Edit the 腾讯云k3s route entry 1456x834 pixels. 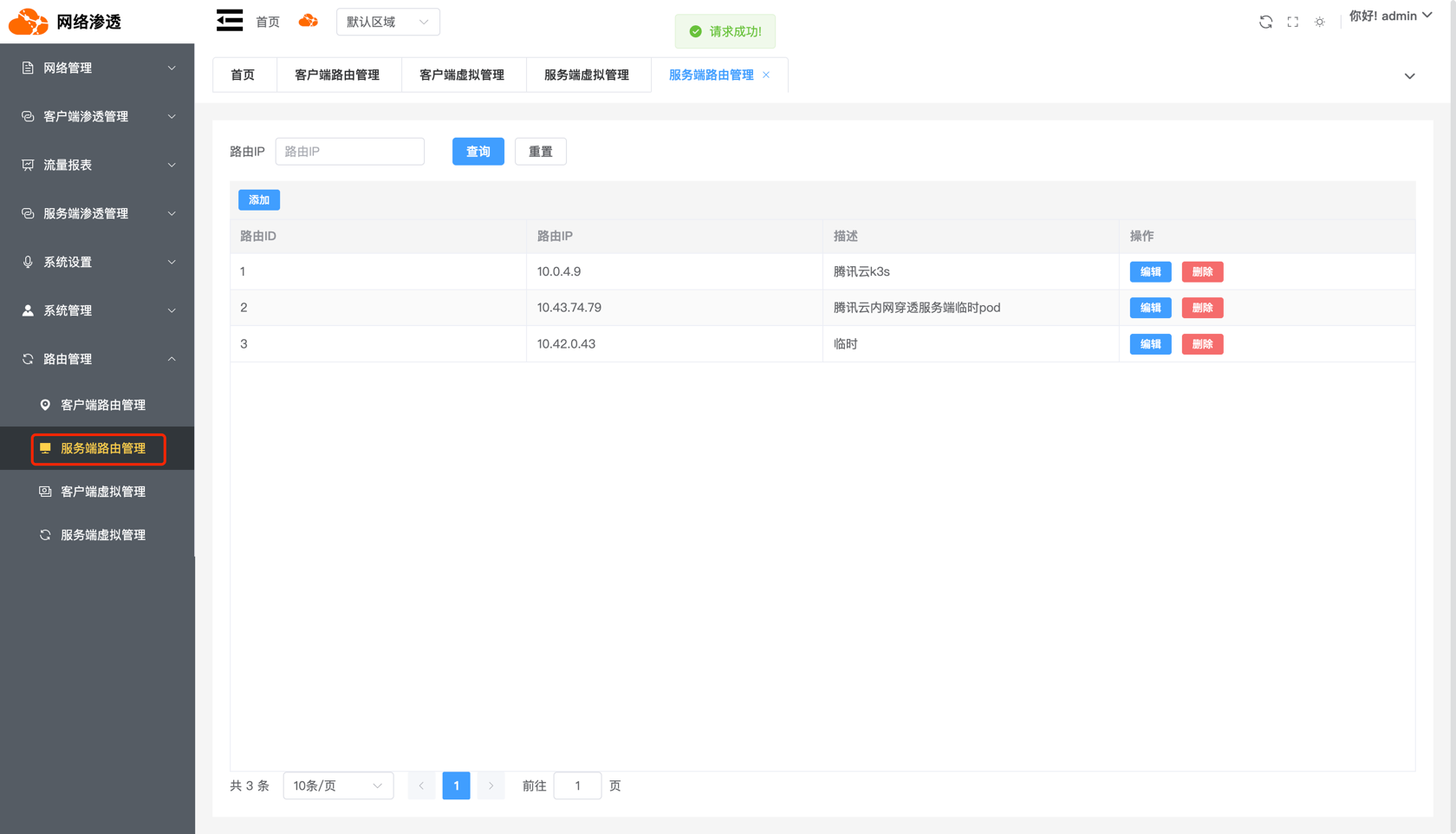coord(1150,272)
